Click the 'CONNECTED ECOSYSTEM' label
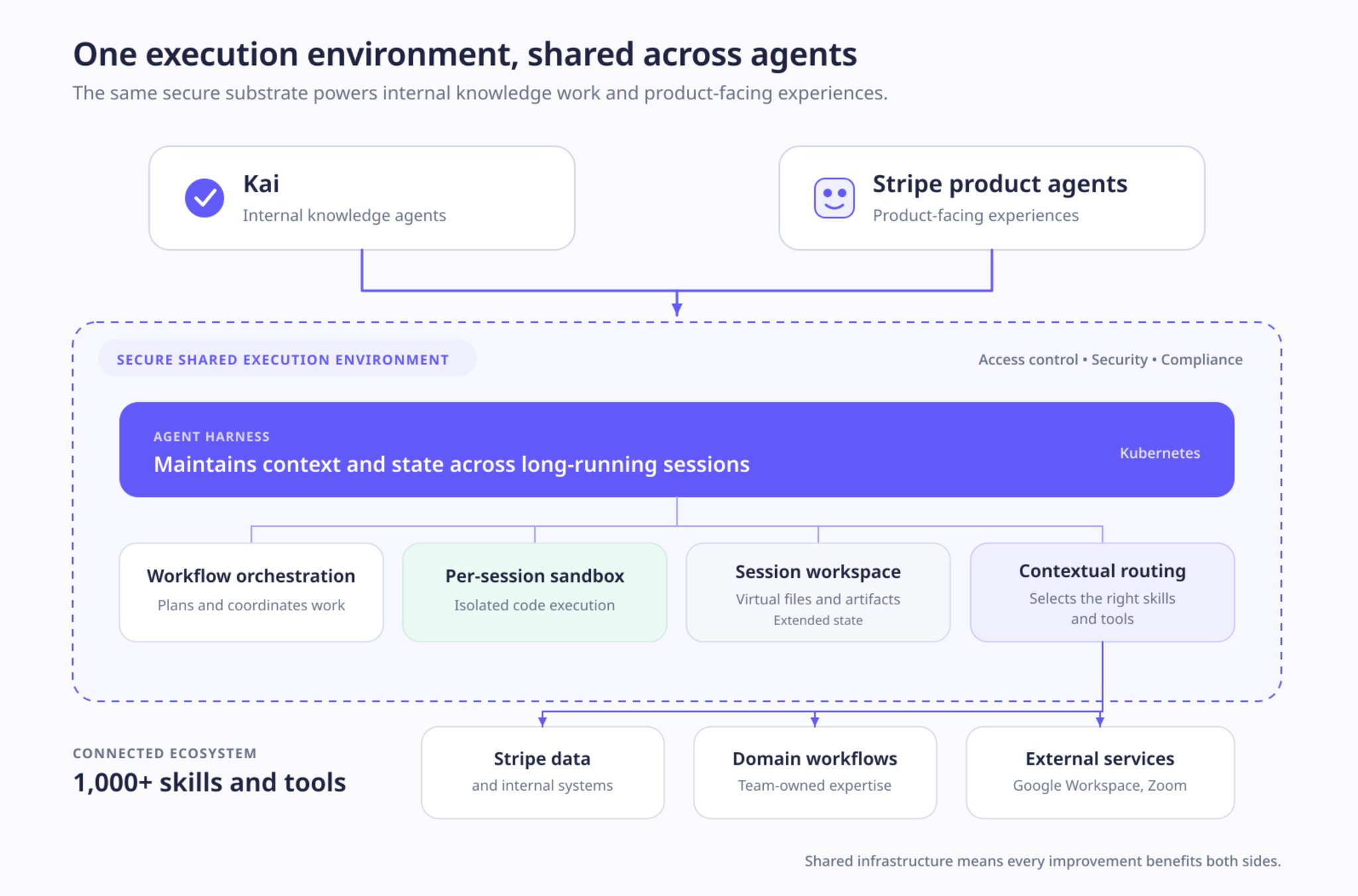1358x896 pixels. pos(164,754)
